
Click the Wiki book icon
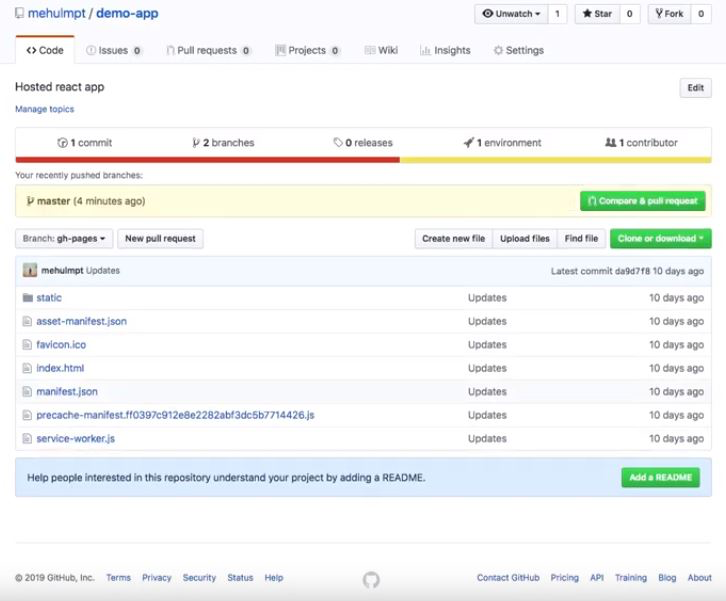(x=370, y=50)
